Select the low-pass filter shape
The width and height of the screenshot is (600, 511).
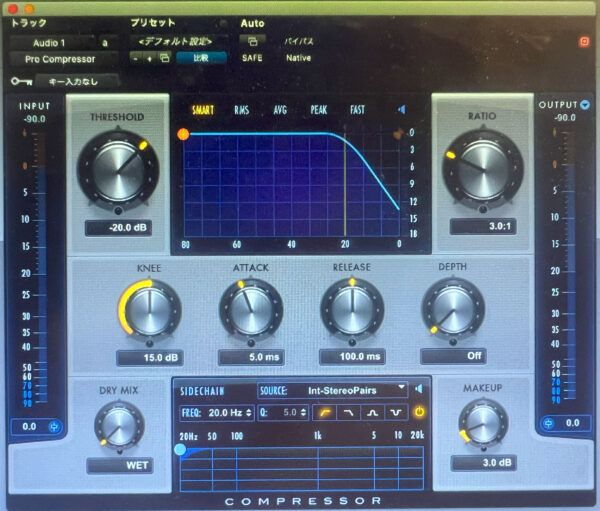[x=348, y=413]
